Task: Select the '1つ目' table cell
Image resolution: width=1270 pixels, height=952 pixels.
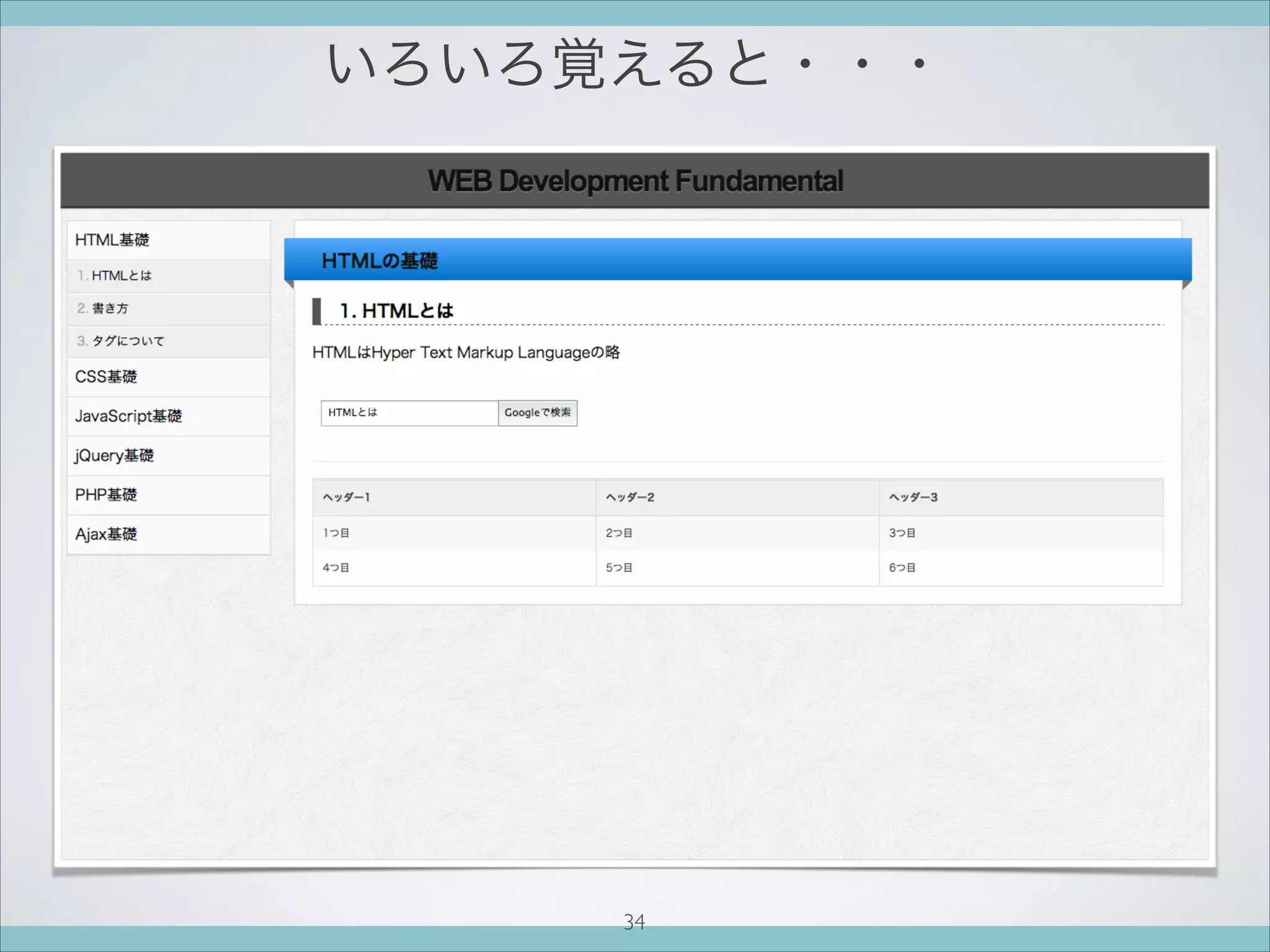Action: tap(336, 533)
